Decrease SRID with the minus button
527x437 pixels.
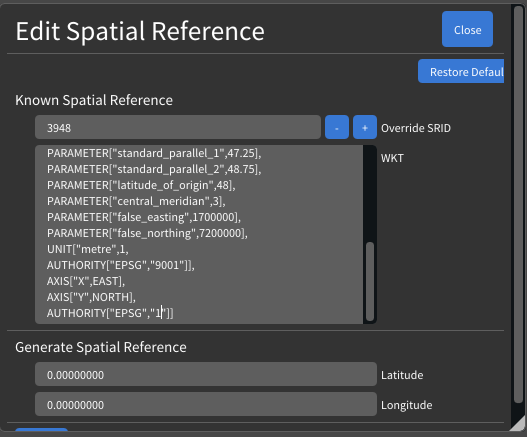coord(337,127)
